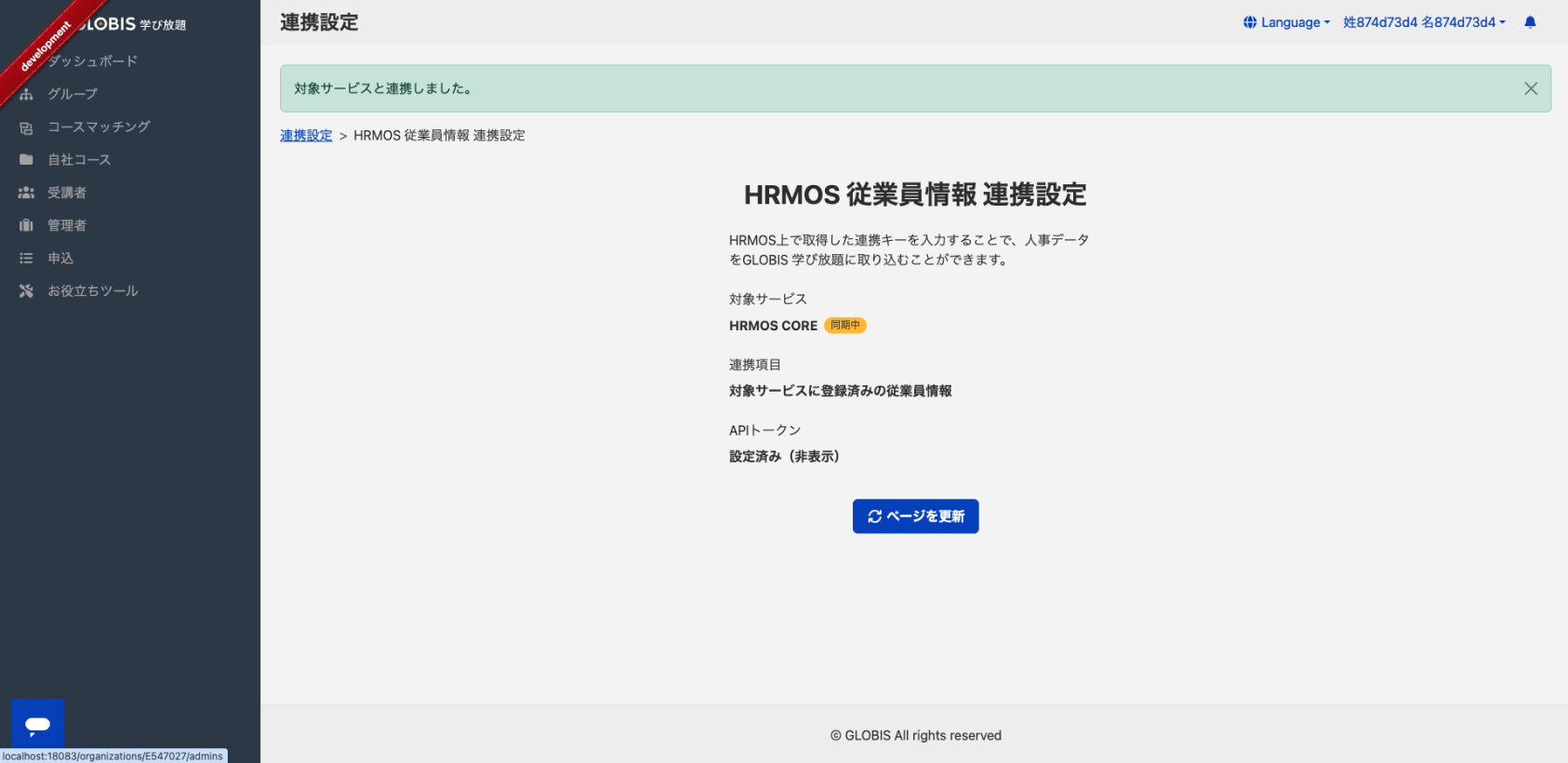
Task: Open the 姓874d73d4 user account dropdown
Action: coord(1423,22)
